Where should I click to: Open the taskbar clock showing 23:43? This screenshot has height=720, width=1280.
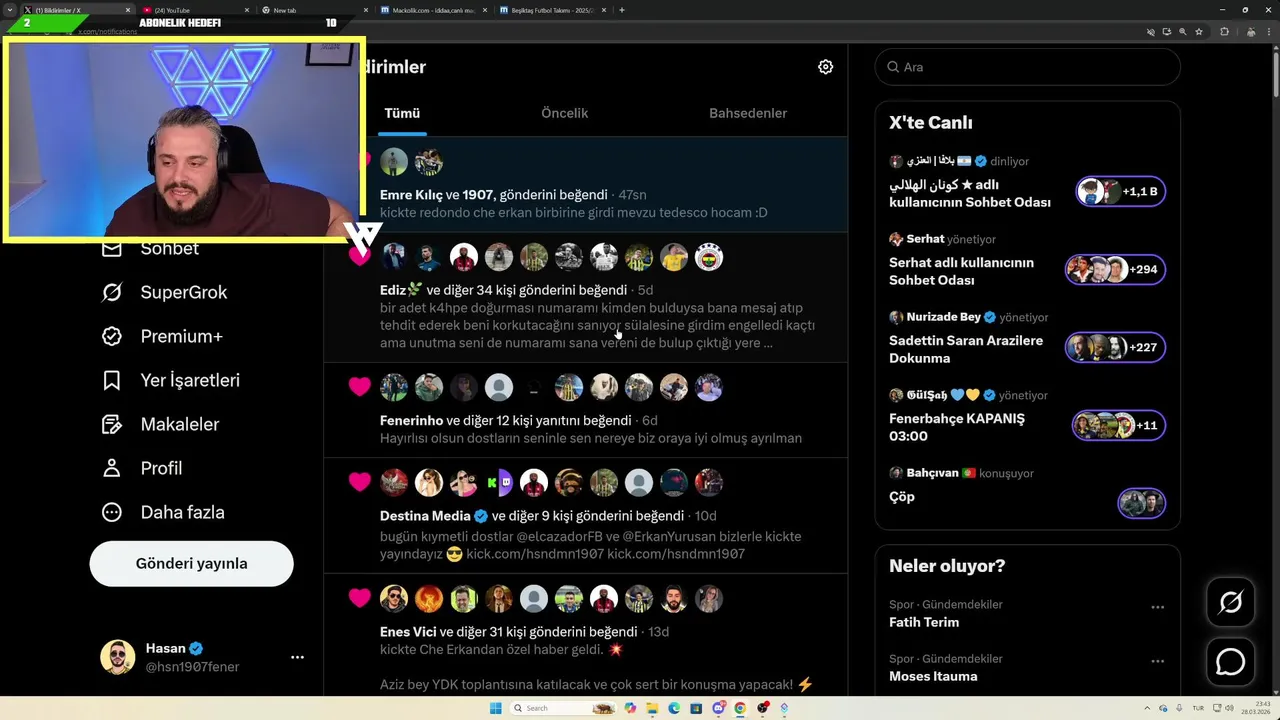pos(1255,708)
